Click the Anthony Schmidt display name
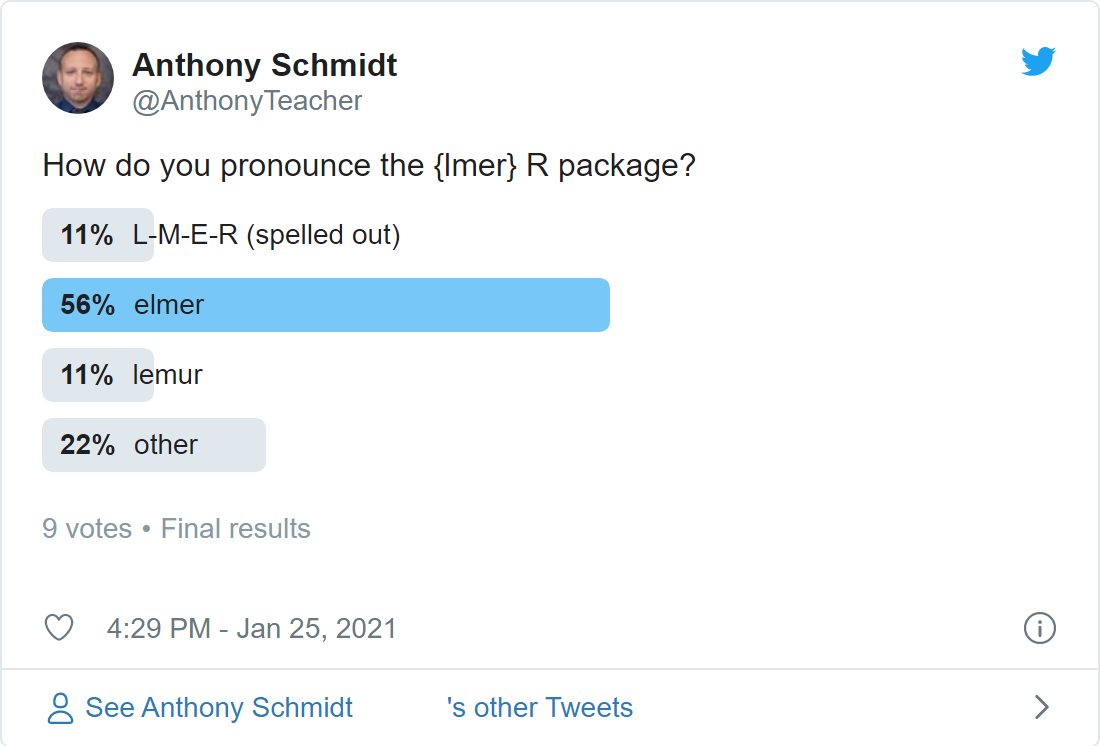Viewport: 1100px width, 746px height. pos(264,65)
